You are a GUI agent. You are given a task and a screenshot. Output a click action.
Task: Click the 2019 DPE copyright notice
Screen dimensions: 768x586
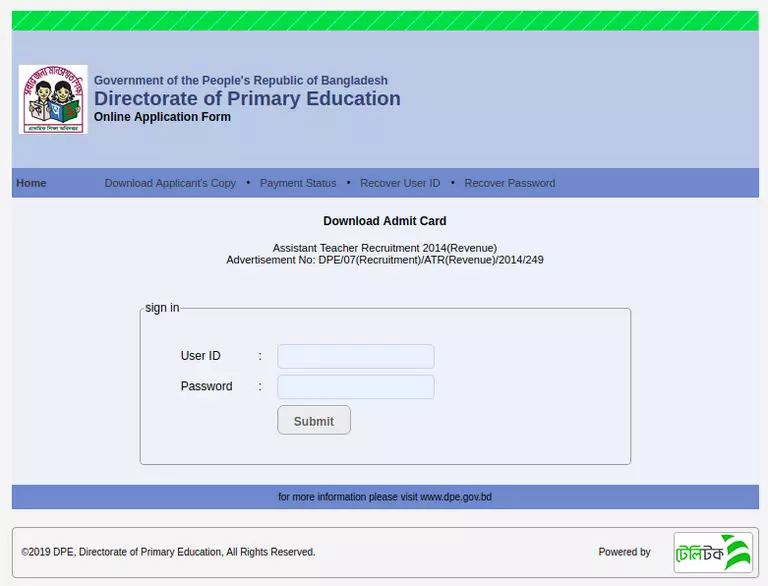(x=168, y=552)
